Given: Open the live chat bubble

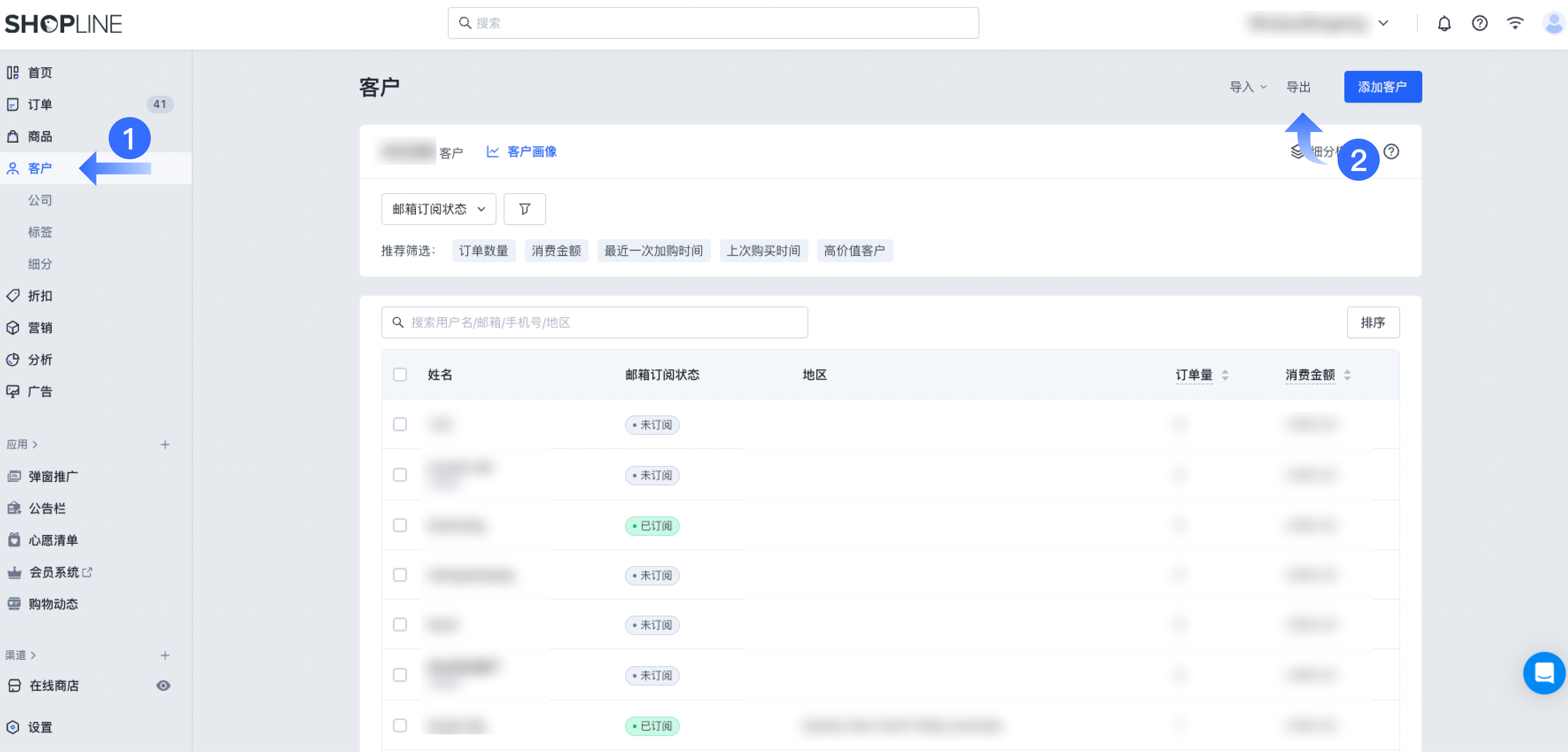Looking at the screenshot, I should (1544, 673).
